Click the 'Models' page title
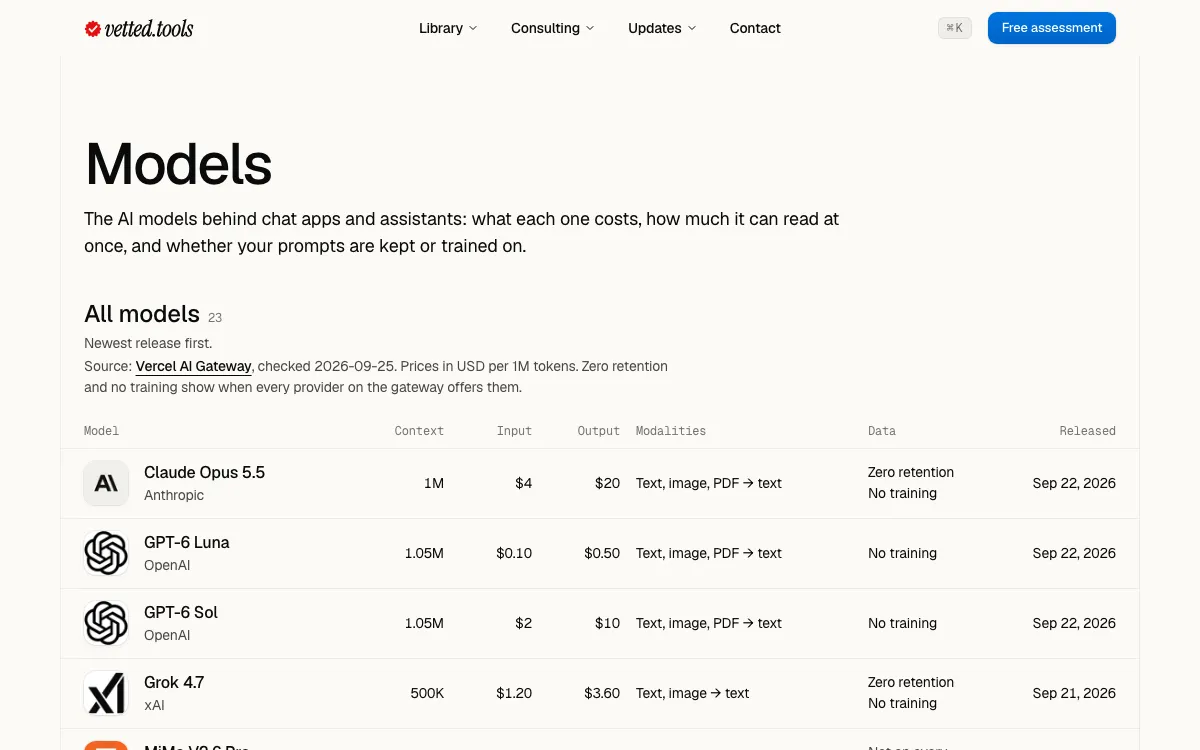 pyautogui.click(x=178, y=164)
